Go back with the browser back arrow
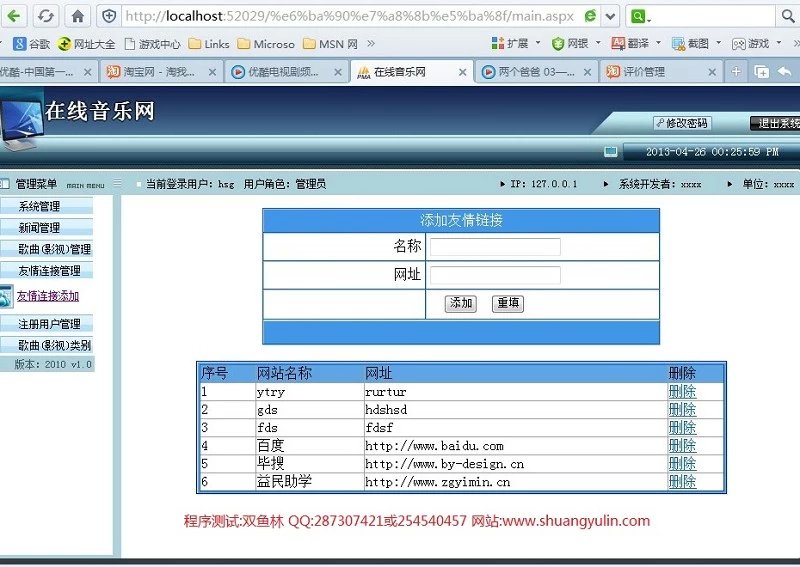The image size is (800, 567). coord(13,16)
